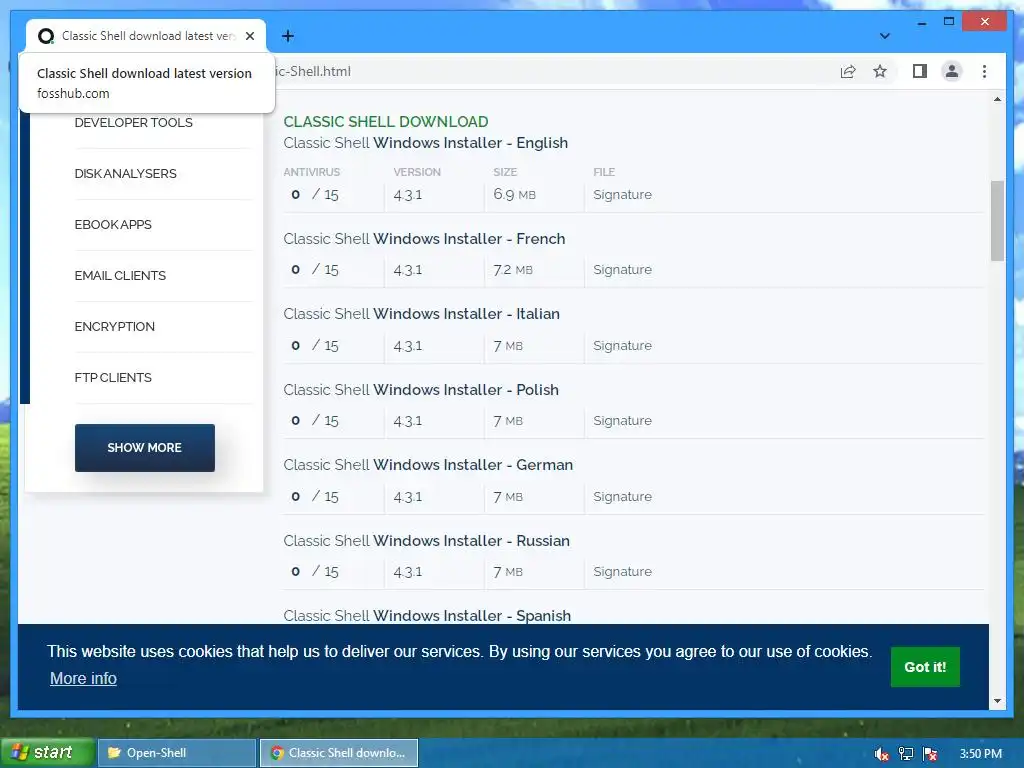Open a new browser tab
This screenshot has width=1024, height=768.
[x=288, y=36]
